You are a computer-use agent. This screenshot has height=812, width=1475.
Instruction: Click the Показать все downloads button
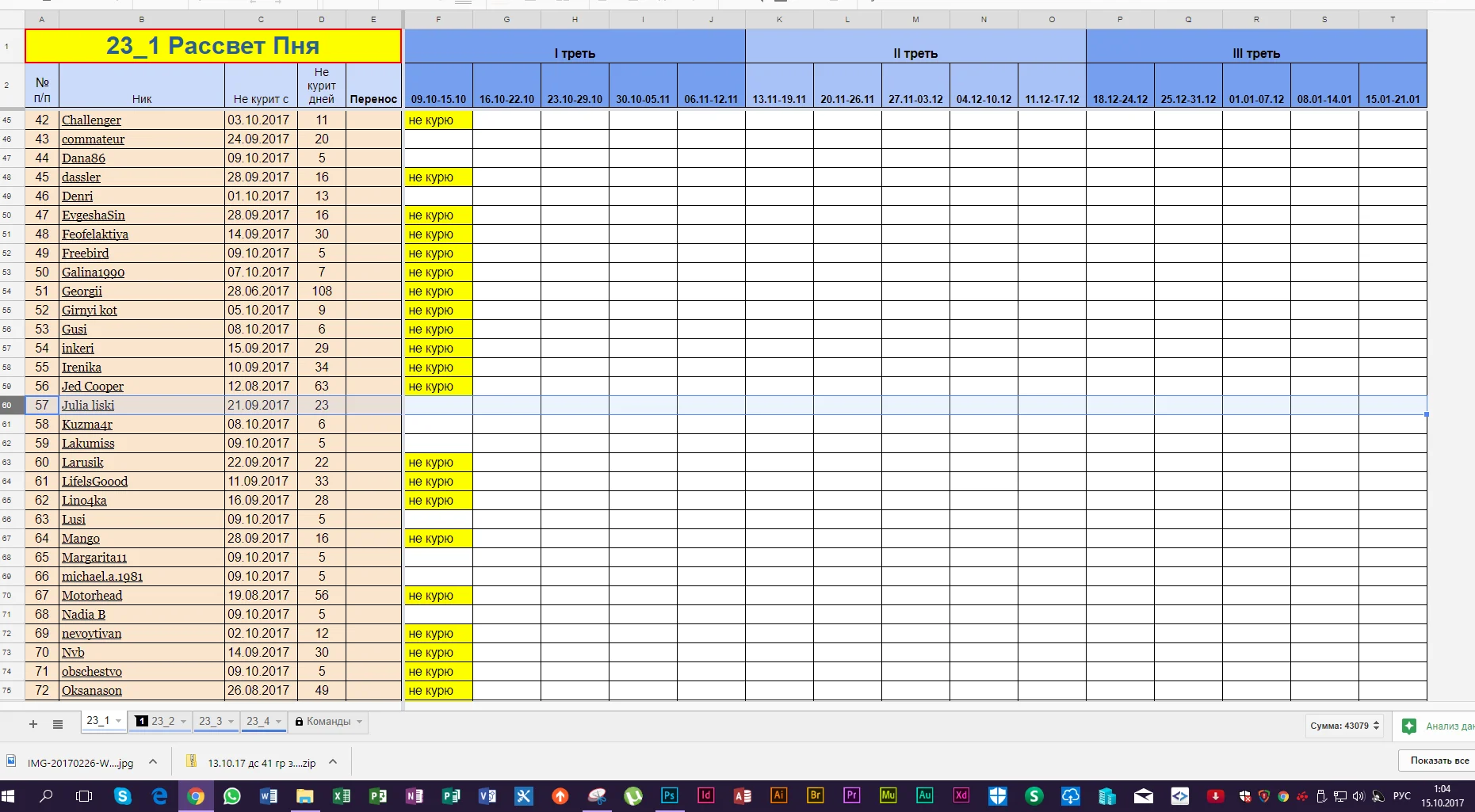(1439, 761)
